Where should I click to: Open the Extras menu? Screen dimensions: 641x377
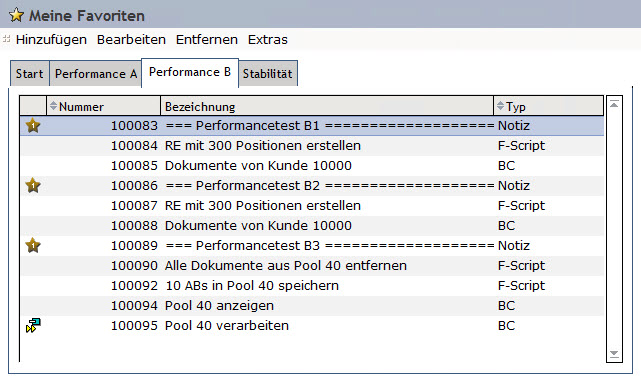(268, 40)
